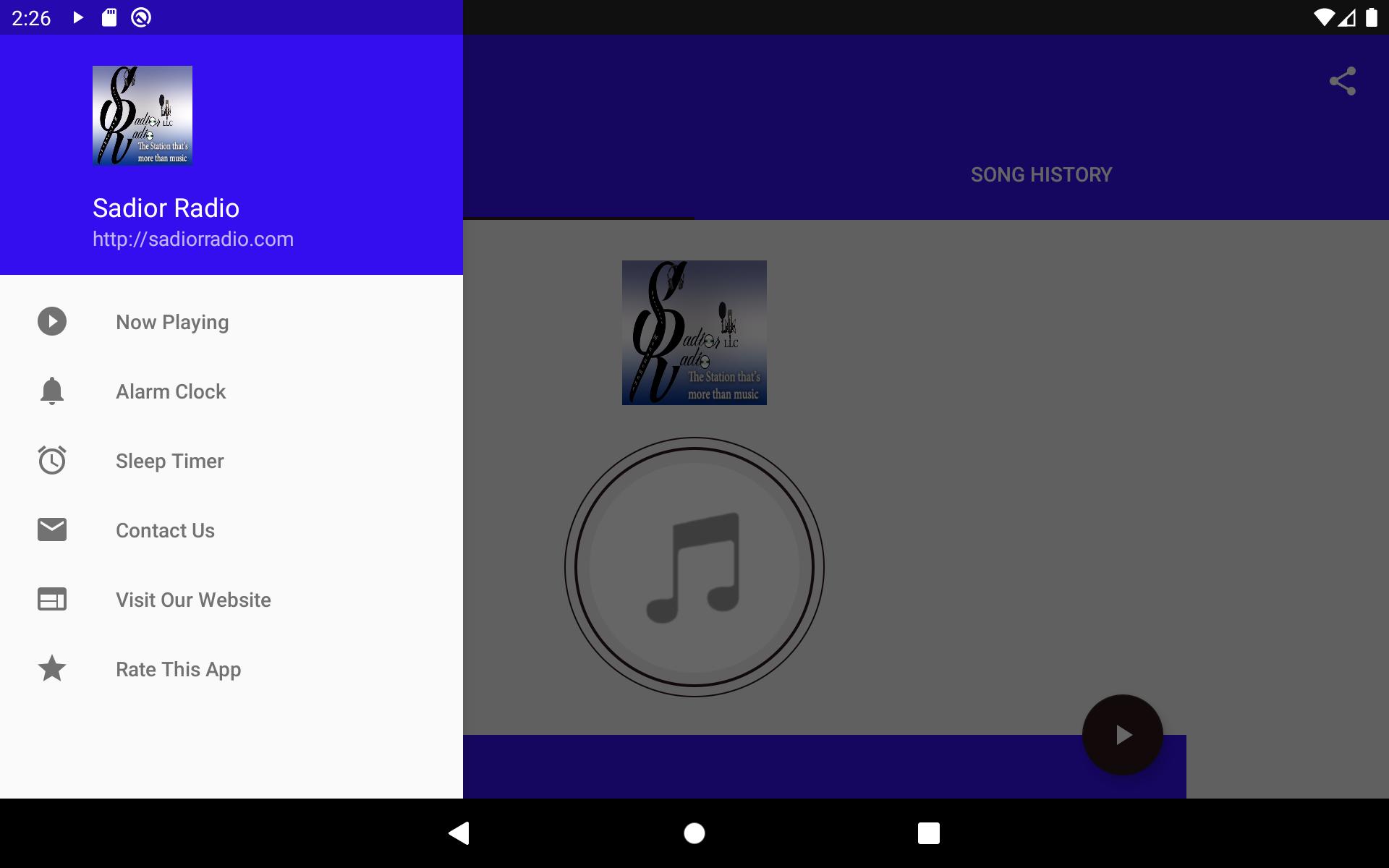Tap the Sadior Radio logo in drawer header
Screen dimensions: 1389x868
coord(143,116)
